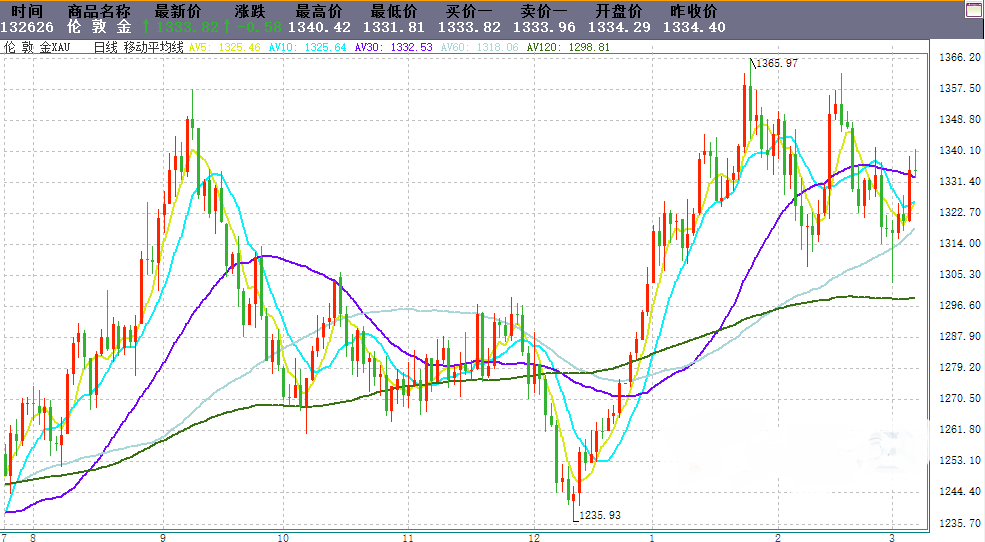Open the 移动平均线 indicator label
The height and width of the screenshot is (542, 985).
click(x=152, y=47)
